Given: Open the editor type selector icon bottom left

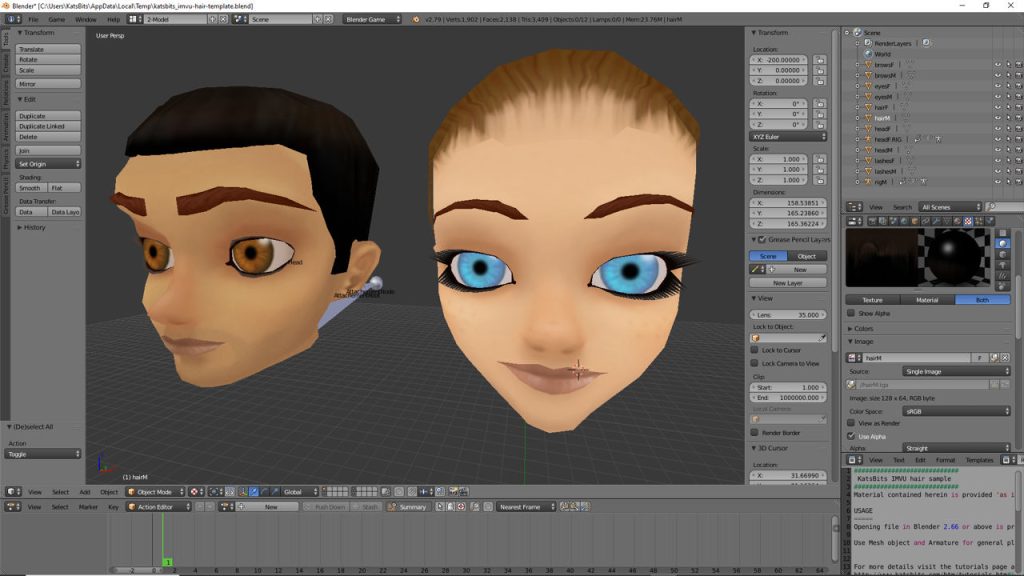Looking at the screenshot, I should [9, 507].
